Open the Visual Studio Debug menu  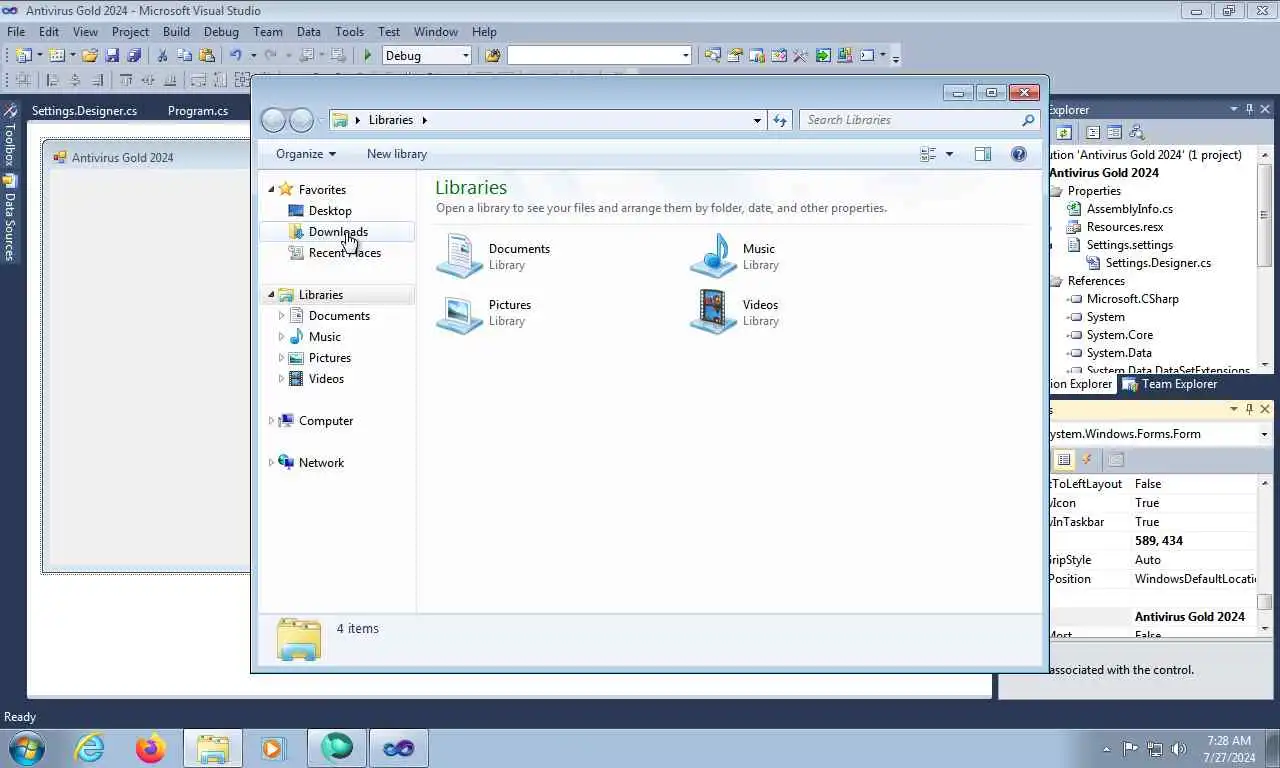221,32
